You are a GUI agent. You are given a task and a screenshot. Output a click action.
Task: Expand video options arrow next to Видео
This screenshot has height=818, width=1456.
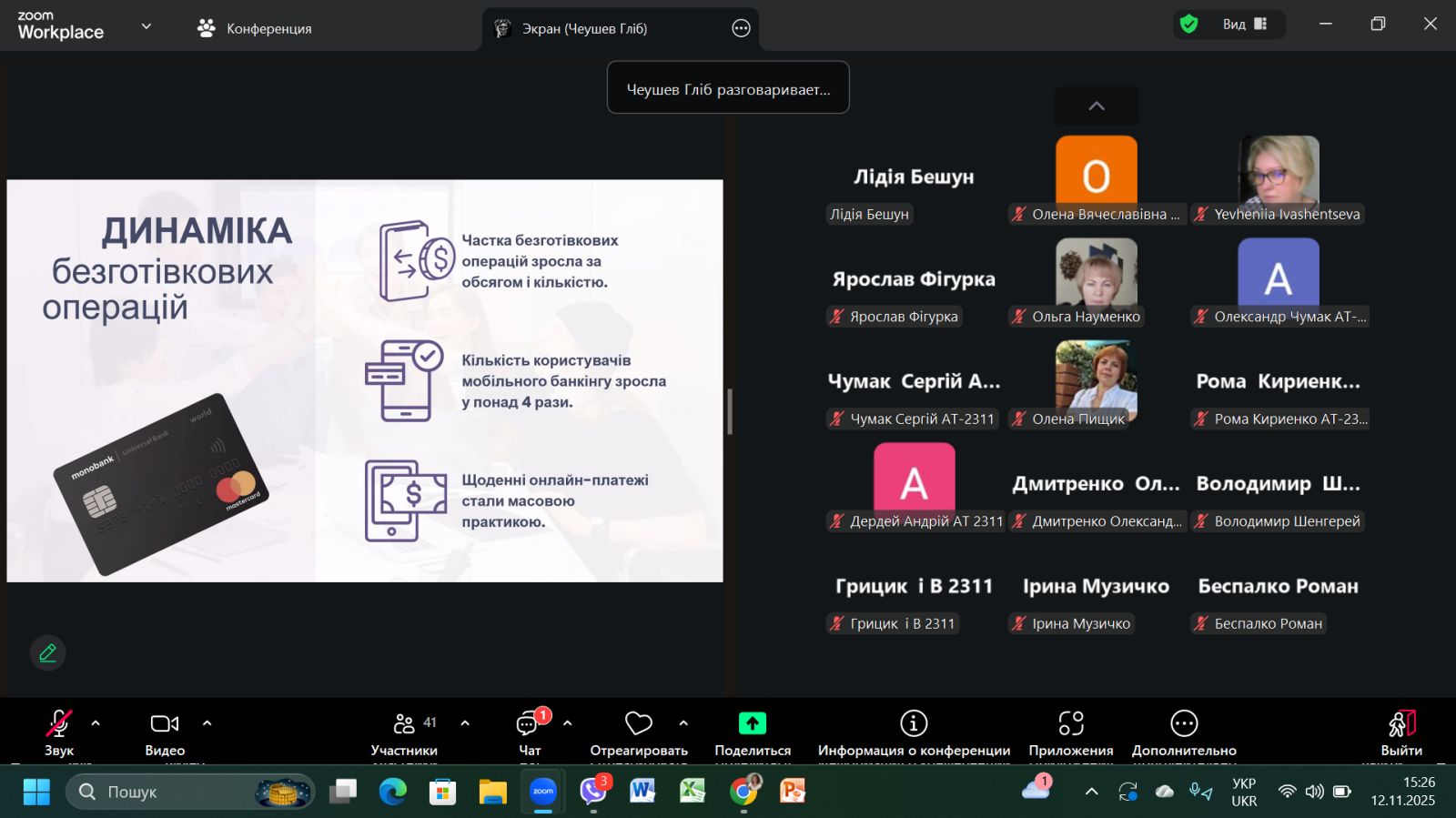[207, 723]
